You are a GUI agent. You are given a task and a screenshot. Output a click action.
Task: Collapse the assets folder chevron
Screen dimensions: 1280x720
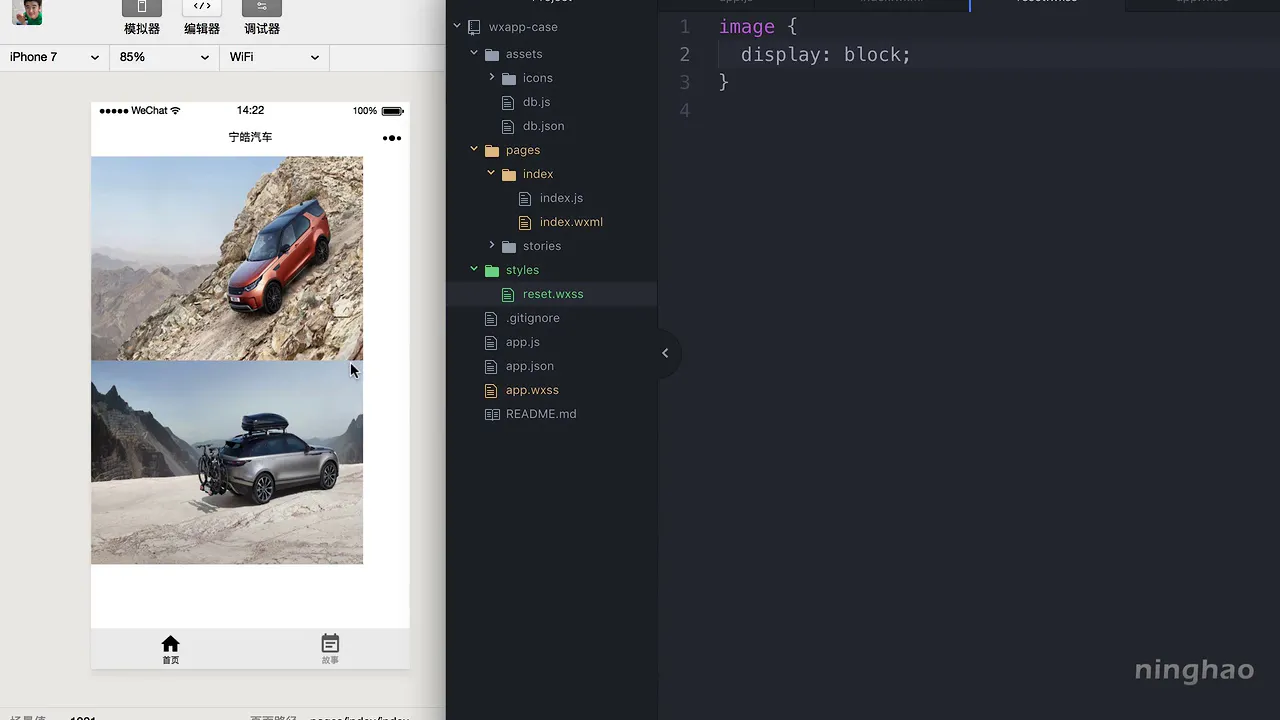click(474, 53)
